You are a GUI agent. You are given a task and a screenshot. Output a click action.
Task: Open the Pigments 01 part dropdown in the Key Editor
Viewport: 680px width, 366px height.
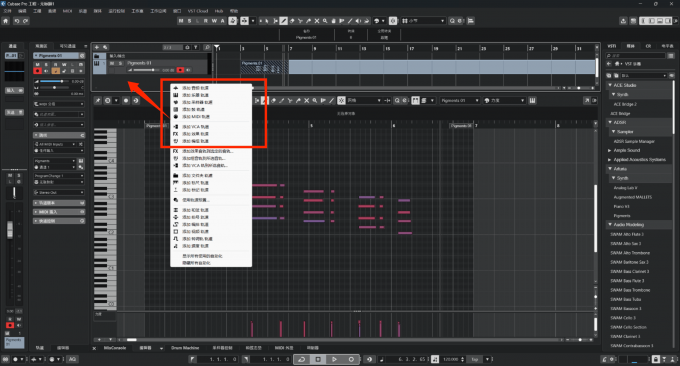click(x=460, y=101)
